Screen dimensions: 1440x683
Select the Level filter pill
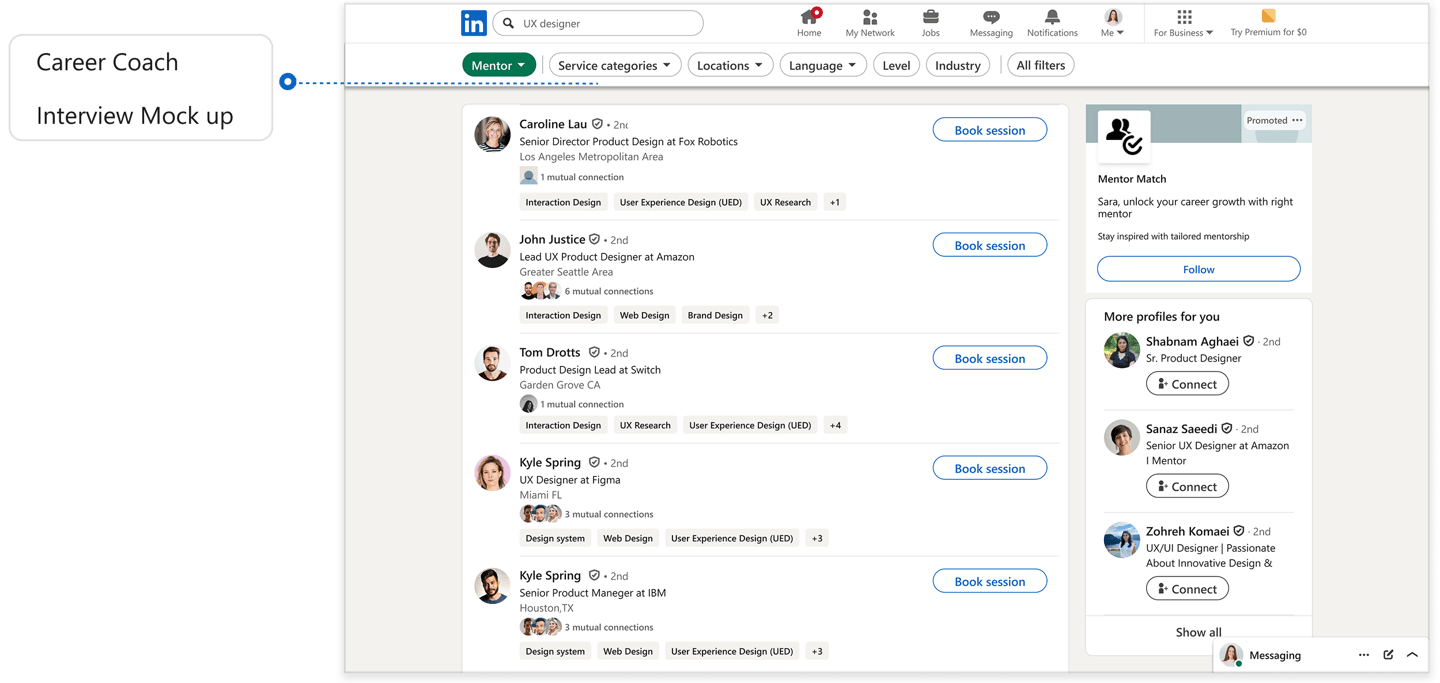pyautogui.click(x=896, y=65)
